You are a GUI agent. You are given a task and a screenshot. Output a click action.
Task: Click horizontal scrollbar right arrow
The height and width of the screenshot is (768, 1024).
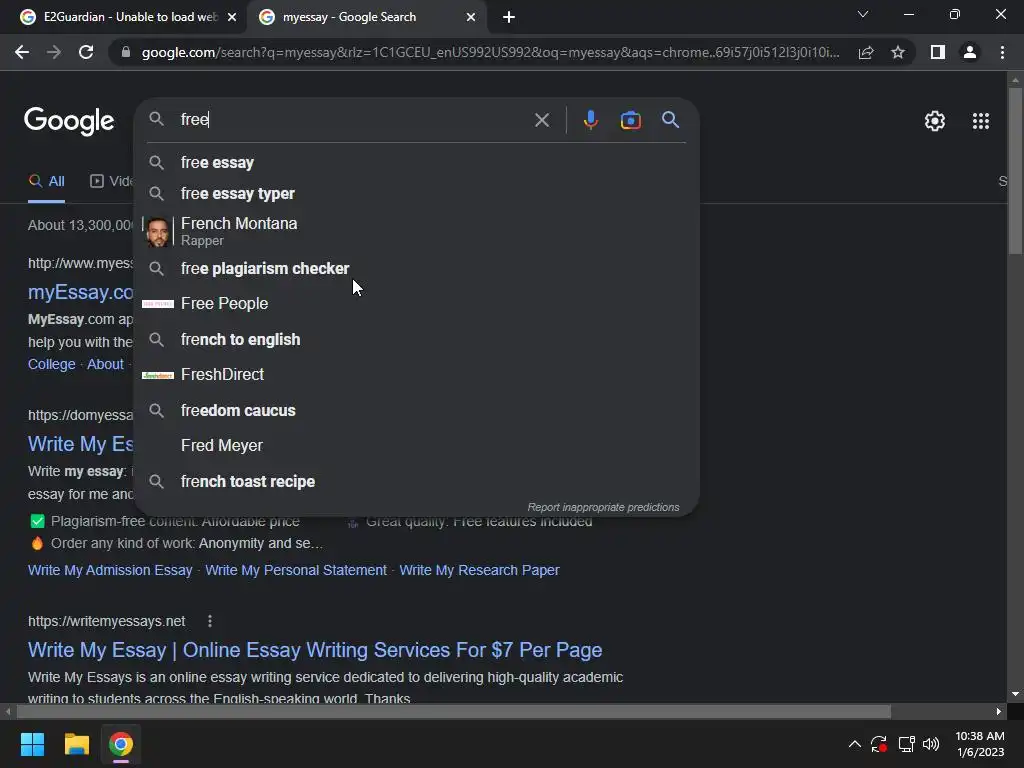pos(999,711)
